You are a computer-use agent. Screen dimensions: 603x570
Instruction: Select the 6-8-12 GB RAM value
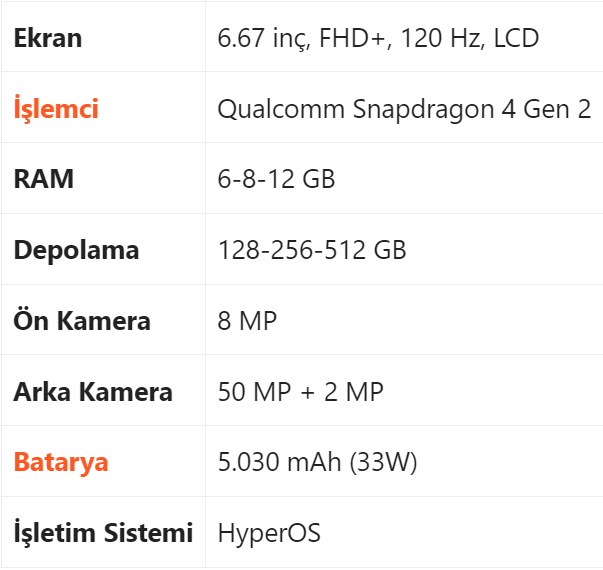(276, 180)
